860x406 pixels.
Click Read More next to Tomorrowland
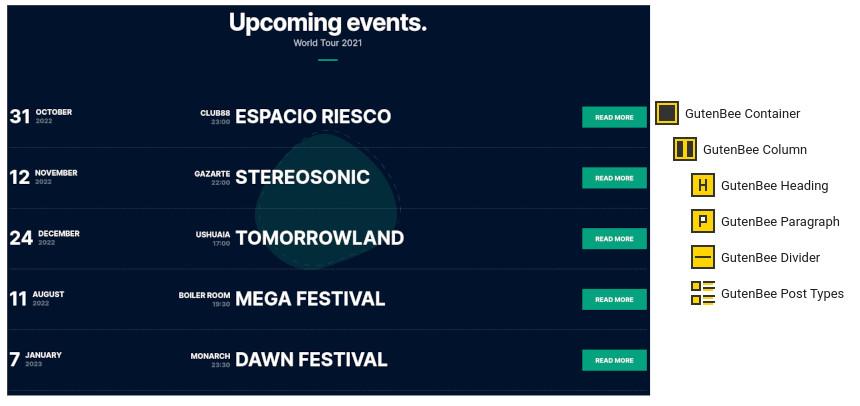(614, 239)
